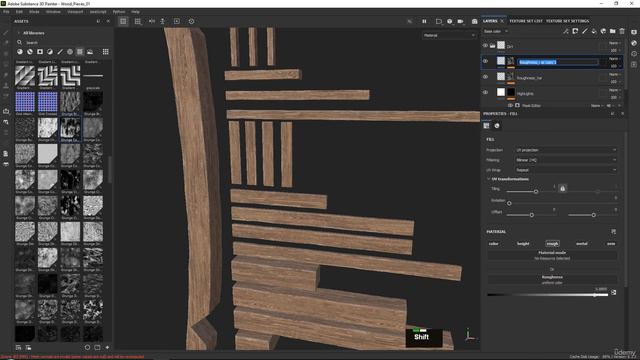
Task: Toggle the height channel in Material
Action: 523,244
